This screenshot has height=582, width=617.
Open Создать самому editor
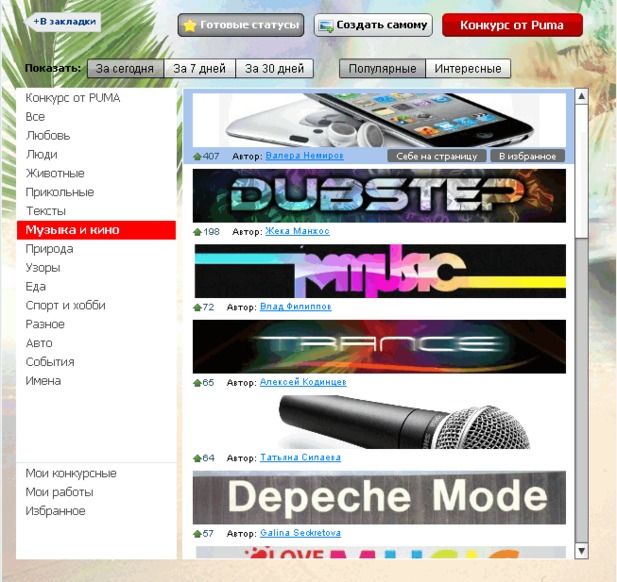click(373, 25)
